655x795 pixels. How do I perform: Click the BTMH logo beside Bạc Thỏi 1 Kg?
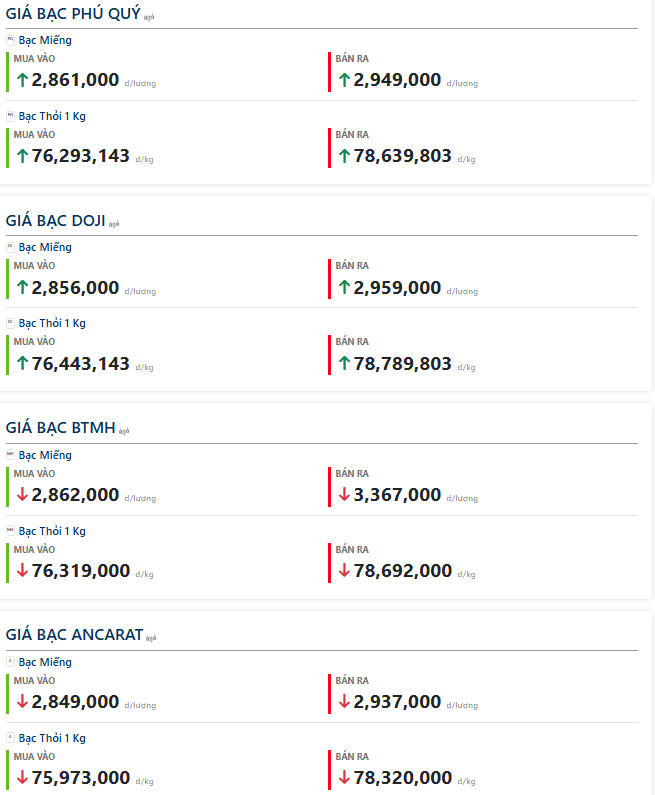coord(10,530)
